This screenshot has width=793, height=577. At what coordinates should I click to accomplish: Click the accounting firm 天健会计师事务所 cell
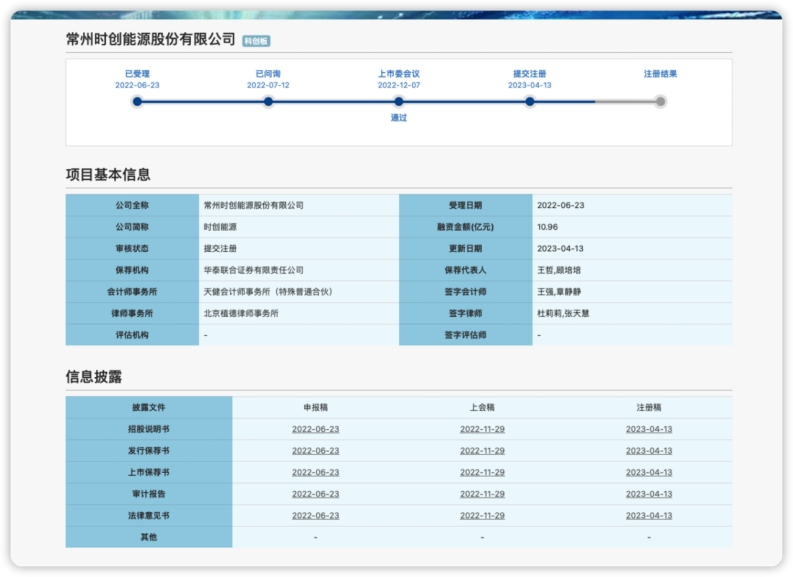(x=299, y=292)
